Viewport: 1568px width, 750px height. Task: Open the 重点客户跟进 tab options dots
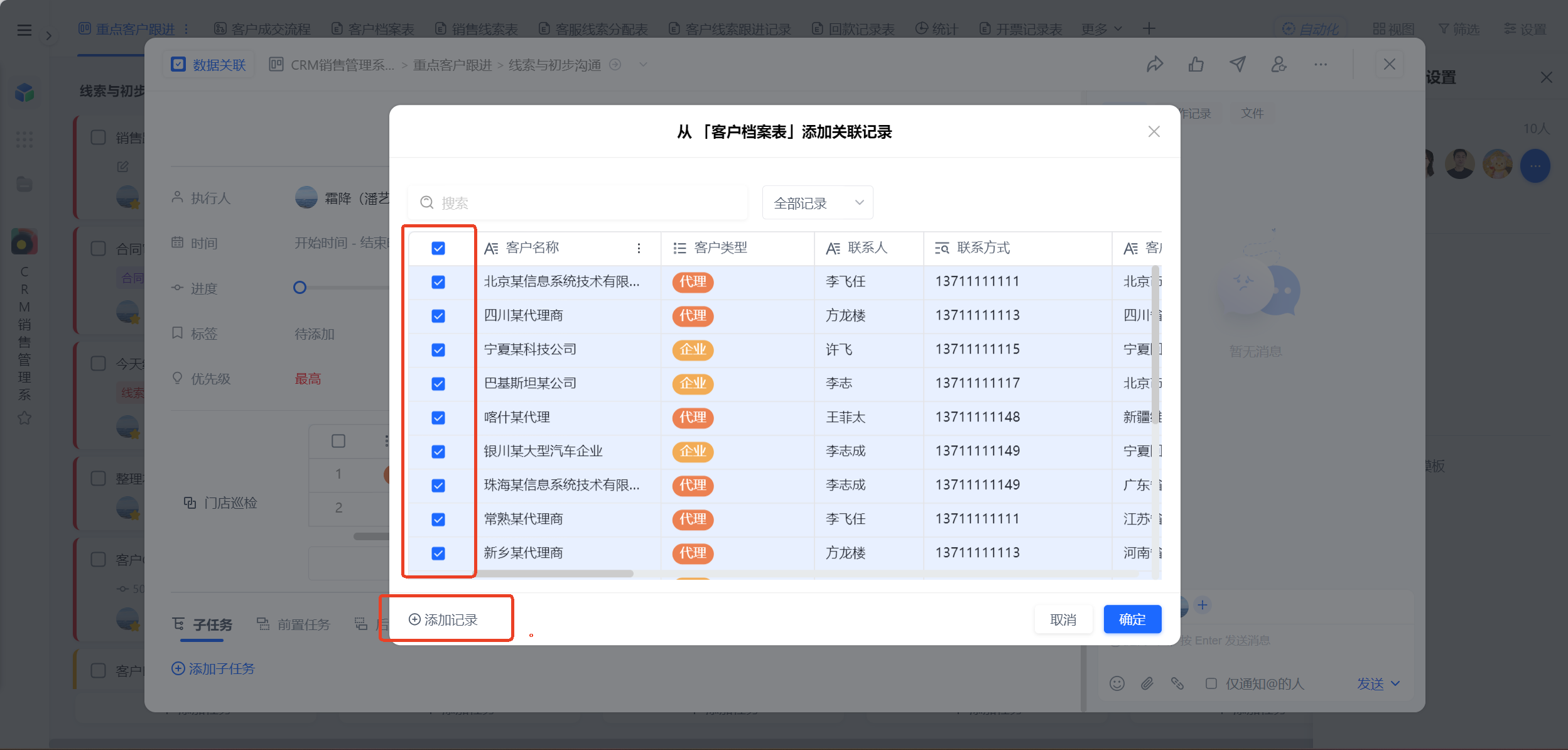click(x=187, y=29)
